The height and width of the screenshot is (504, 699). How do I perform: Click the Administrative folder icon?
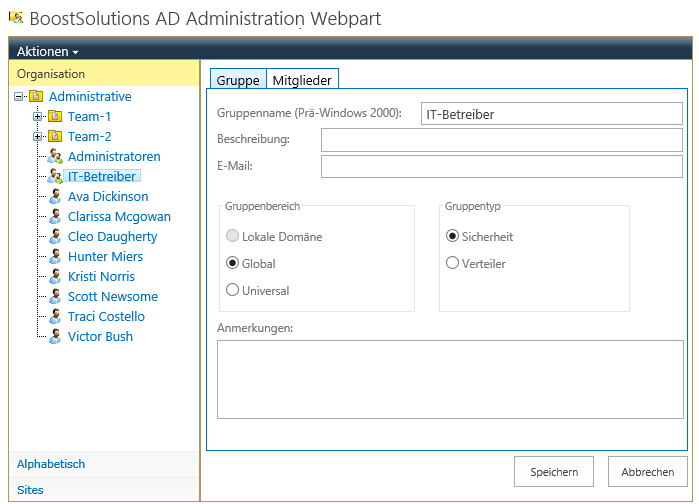pos(36,96)
